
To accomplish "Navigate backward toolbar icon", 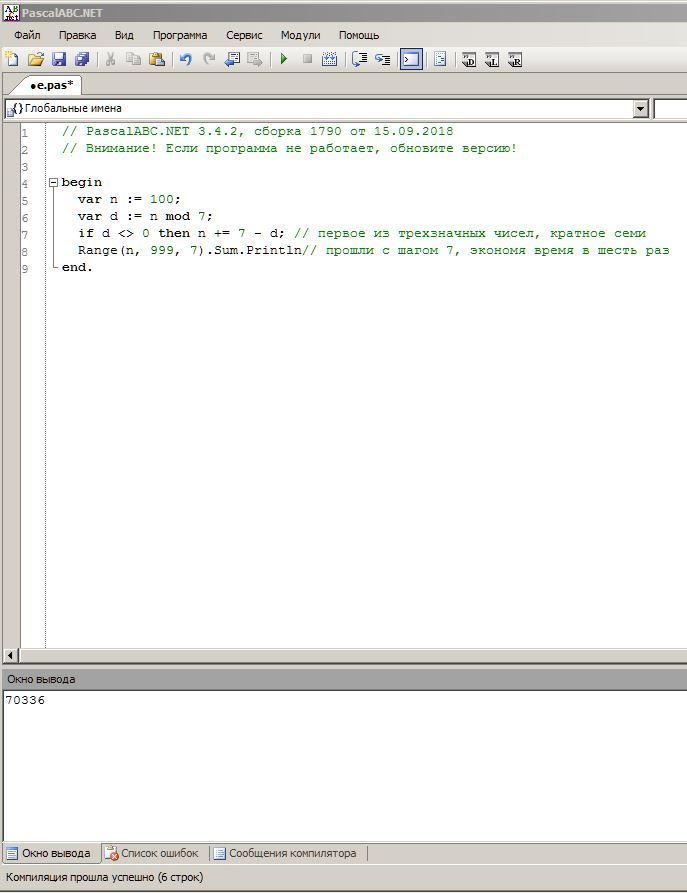I will coord(232,59).
